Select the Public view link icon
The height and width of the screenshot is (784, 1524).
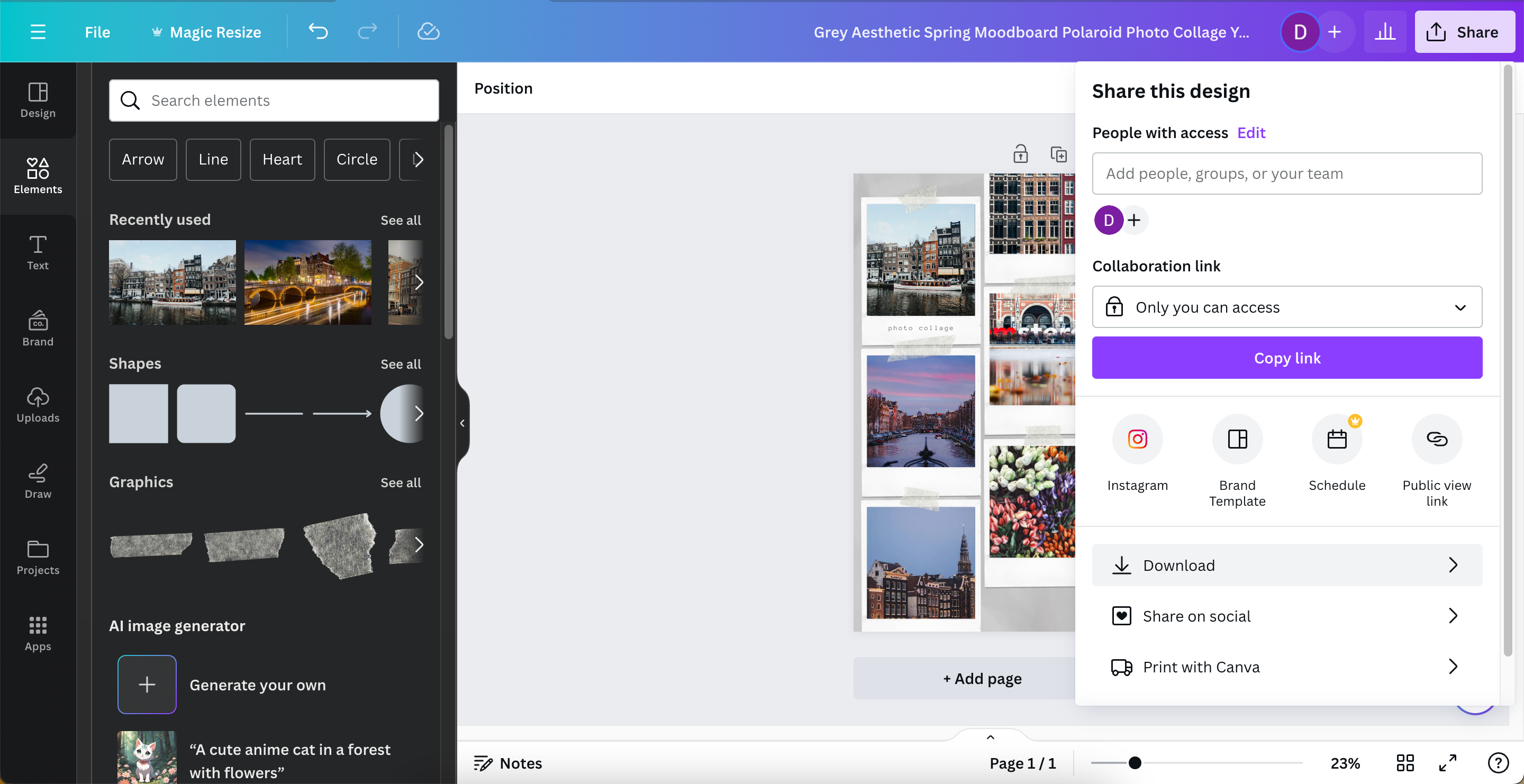point(1437,439)
